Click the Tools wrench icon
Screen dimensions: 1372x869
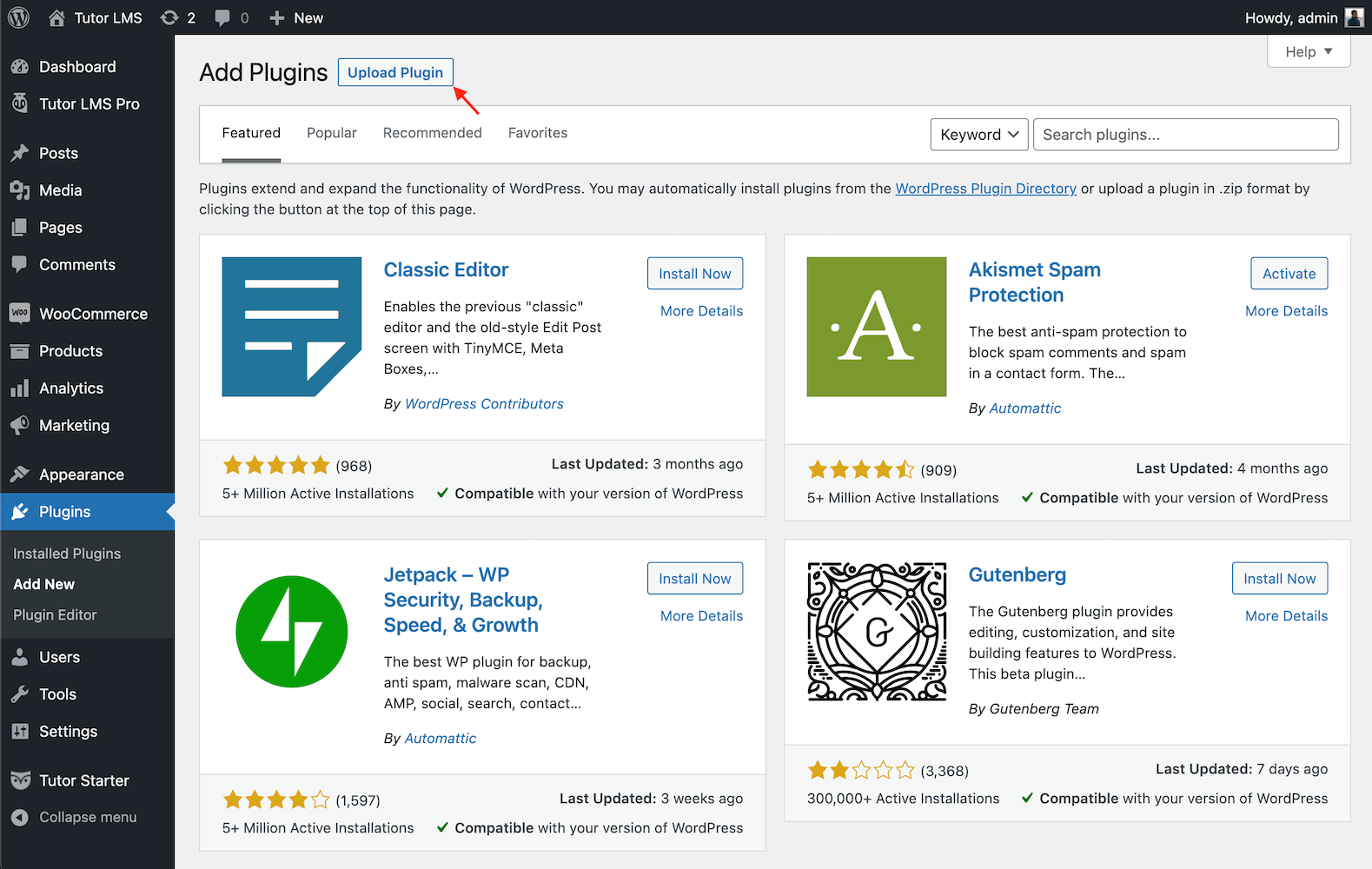pos(20,694)
